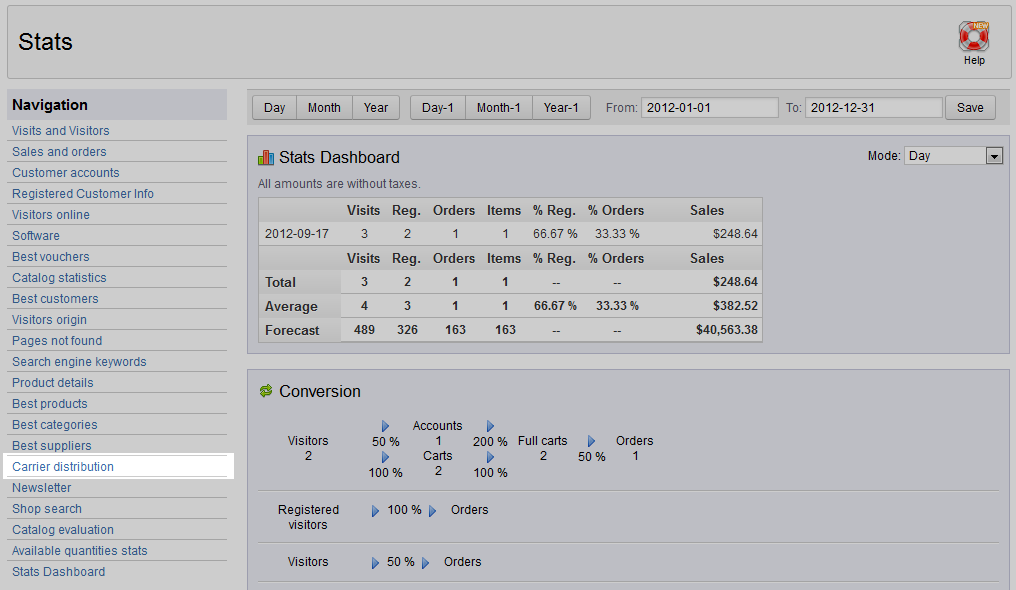Click the Average sales $382.52
The height and width of the screenshot is (590, 1016).
[x=735, y=306]
